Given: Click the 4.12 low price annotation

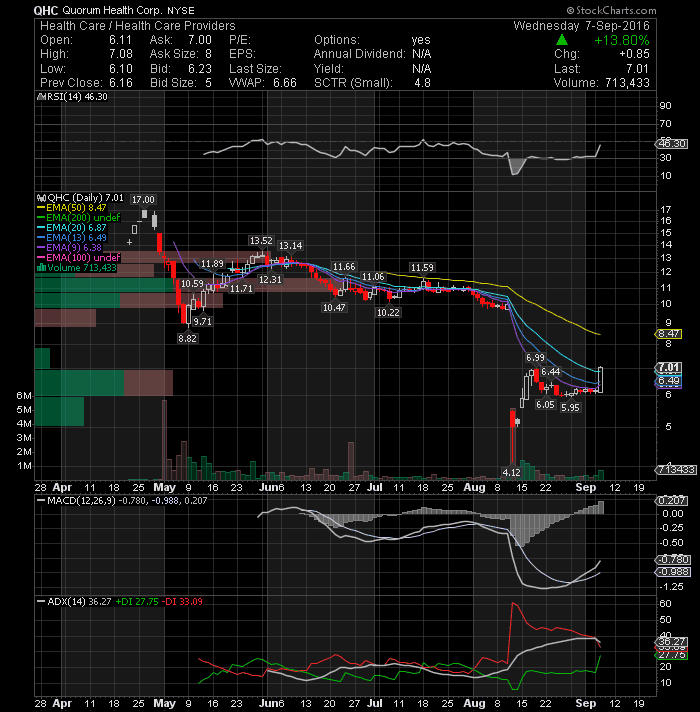Looking at the screenshot, I should pyautogui.click(x=512, y=472).
